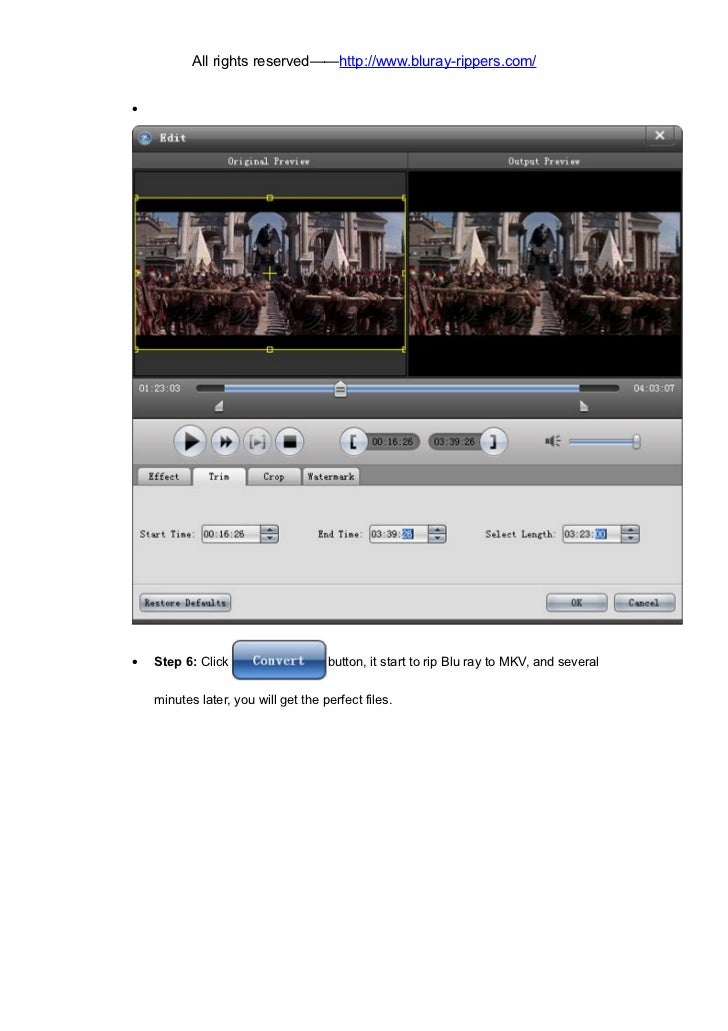Open the Watermark tab
728x1031 pixels.
point(331,477)
